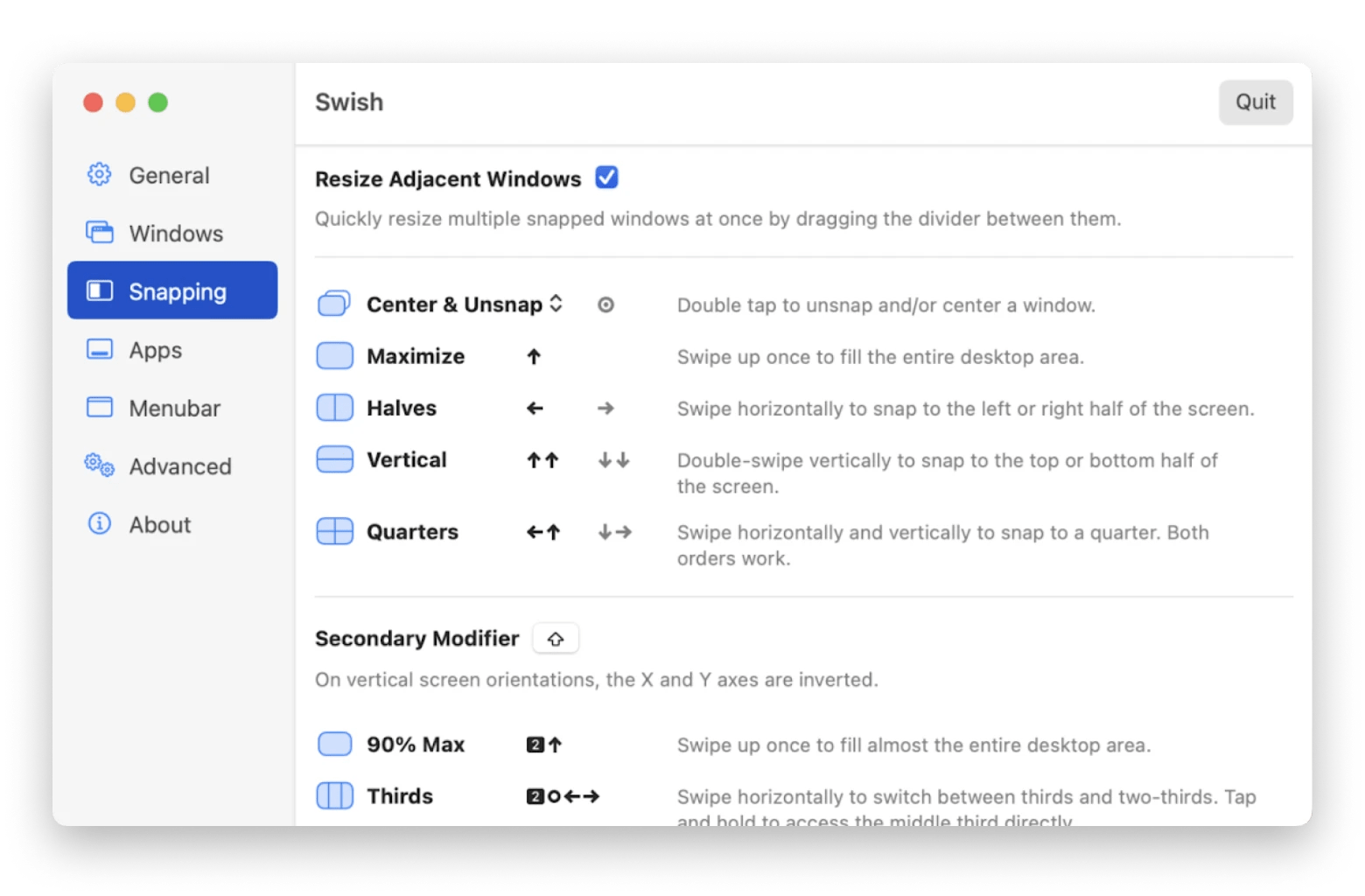This screenshot has height=896, width=1365.
Task: Switch to the Apps section
Action: coord(155,350)
